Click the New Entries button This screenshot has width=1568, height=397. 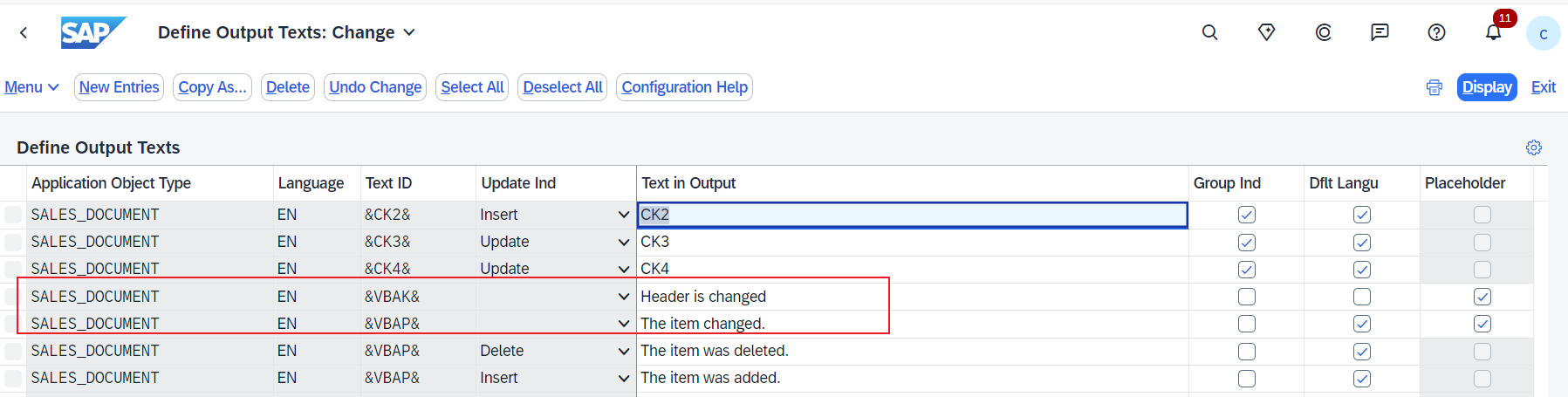point(119,87)
